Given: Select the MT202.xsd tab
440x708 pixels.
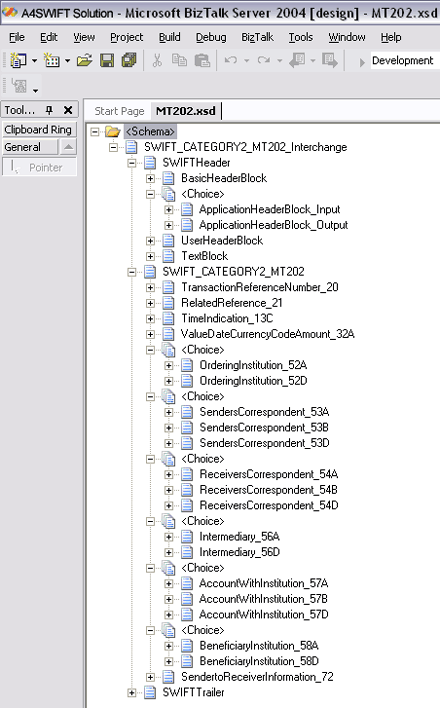Looking at the screenshot, I should click(186, 111).
